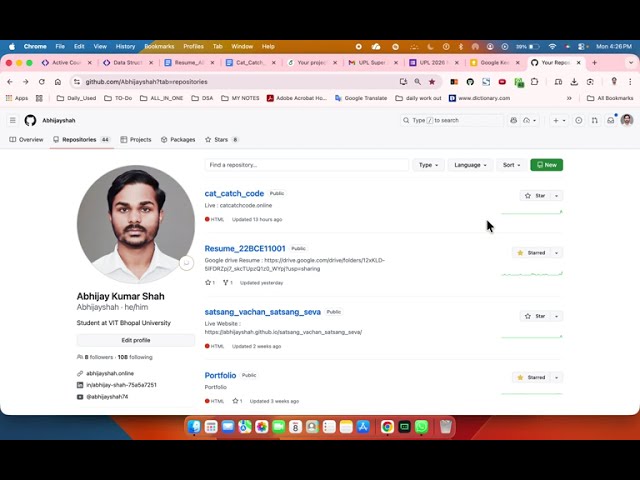Image resolution: width=640 pixels, height=480 pixels.
Task: Open the GitHub hamburger navigation menu
Action: click(x=13, y=120)
